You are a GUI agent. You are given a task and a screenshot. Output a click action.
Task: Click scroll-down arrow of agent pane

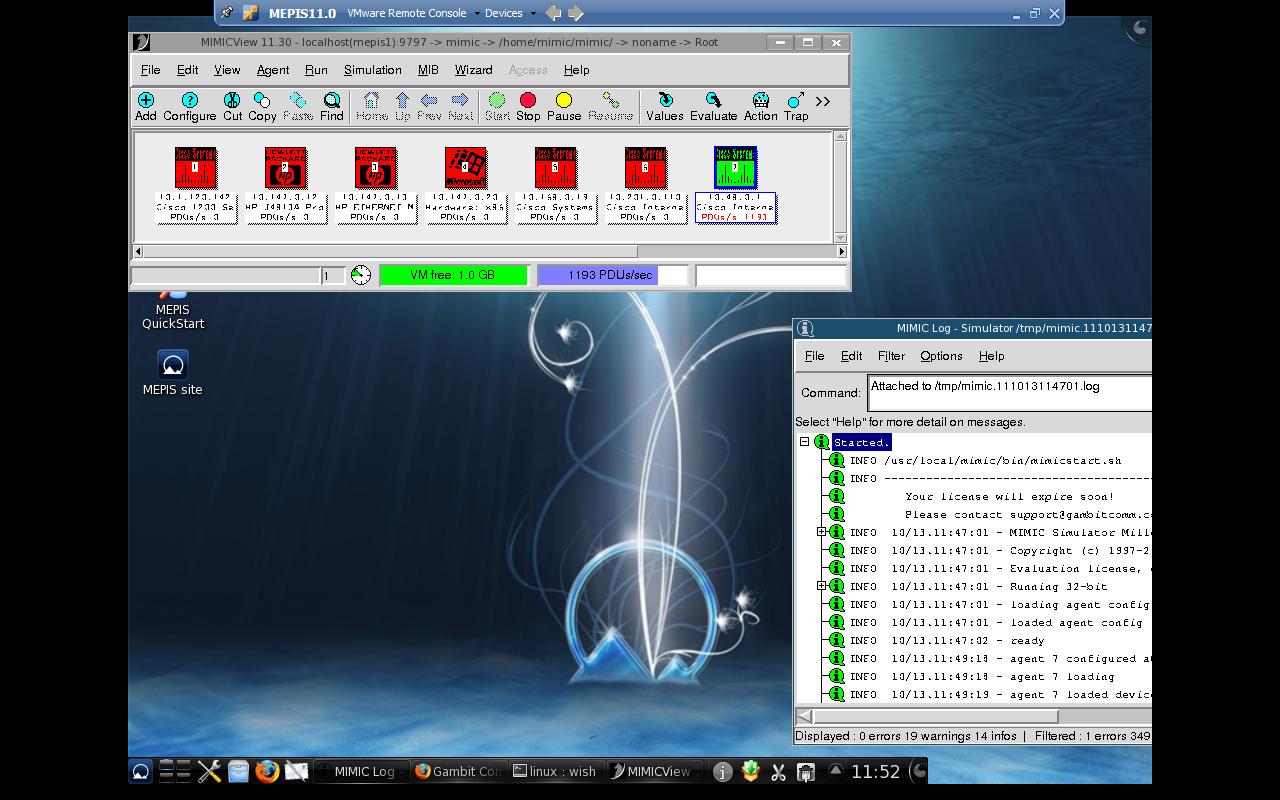click(x=841, y=237)
